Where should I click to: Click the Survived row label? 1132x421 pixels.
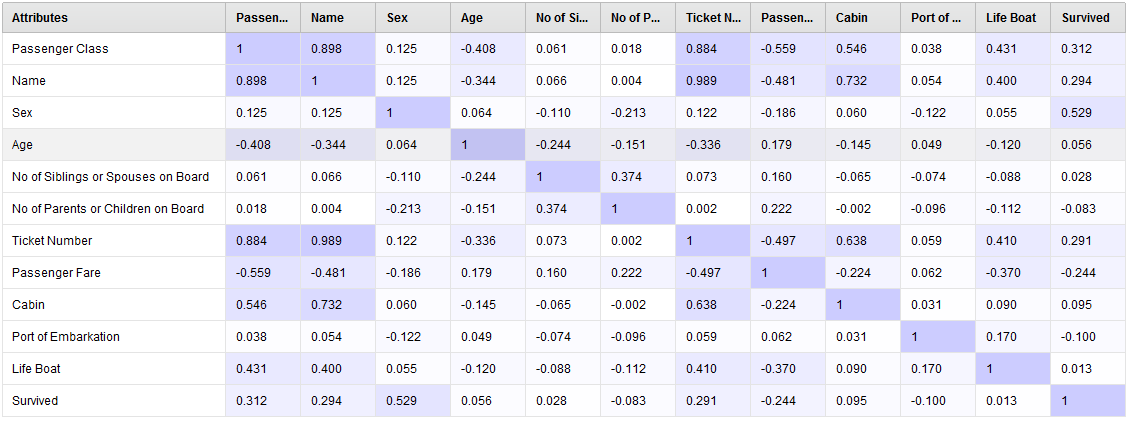pyautogui.click(x=35, y=401)
